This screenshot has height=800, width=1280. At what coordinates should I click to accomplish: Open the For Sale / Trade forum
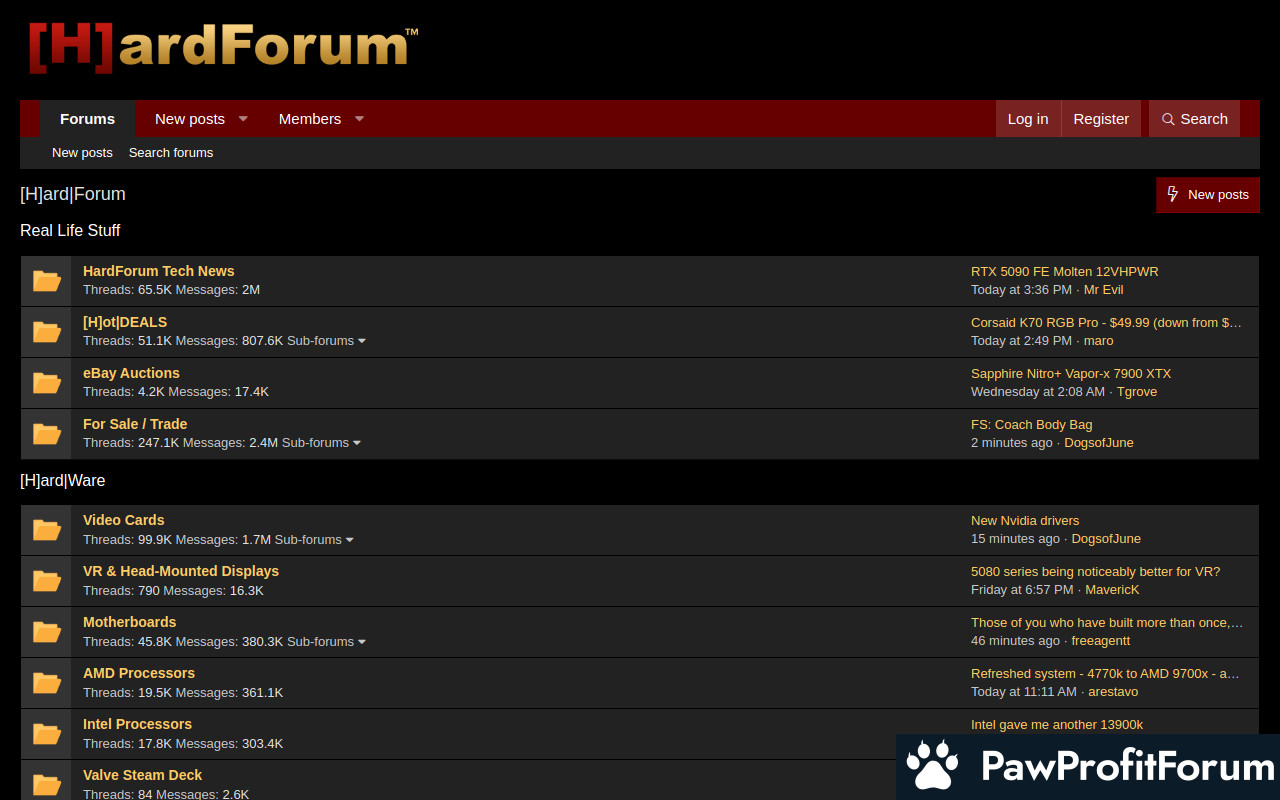coord(135,424)
